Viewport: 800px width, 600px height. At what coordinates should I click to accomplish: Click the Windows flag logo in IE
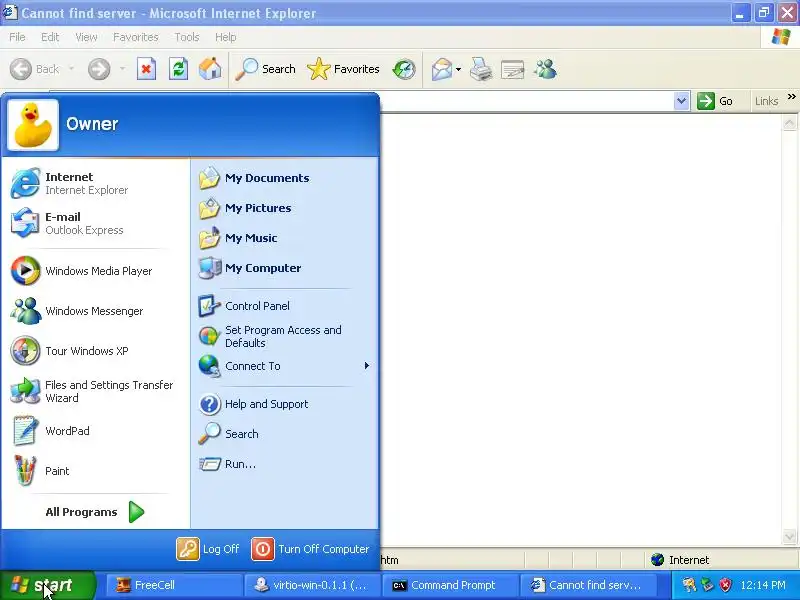point(781,37)
